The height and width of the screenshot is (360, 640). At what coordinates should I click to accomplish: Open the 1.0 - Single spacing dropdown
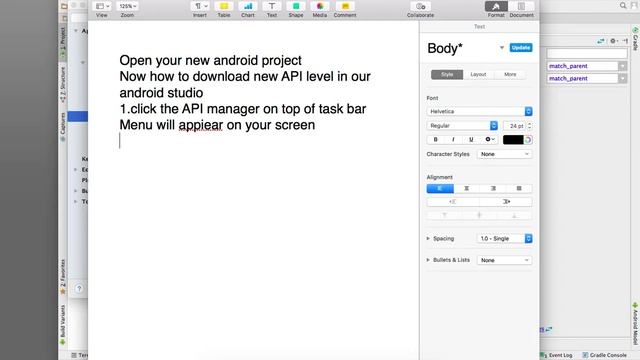point(504,238)
